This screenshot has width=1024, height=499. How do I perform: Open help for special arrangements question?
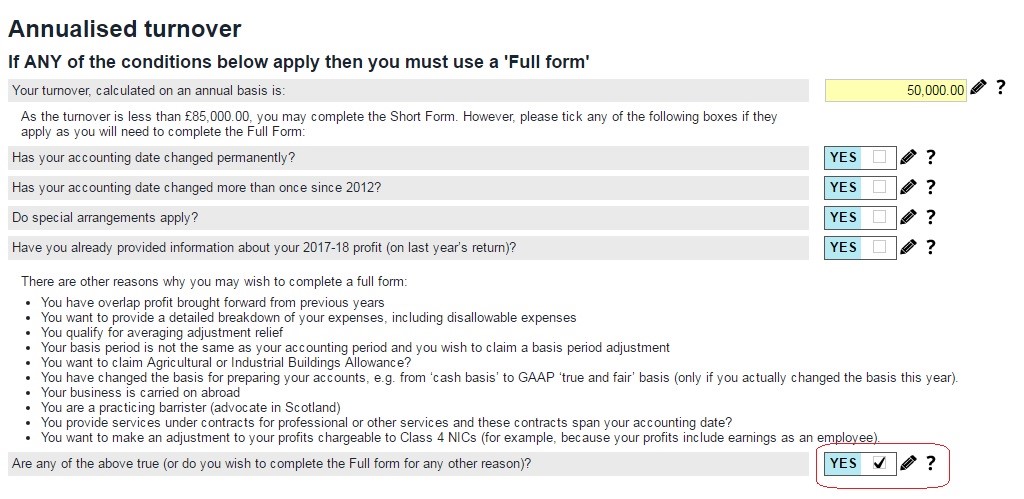pyautogui.click(x=930, y=217)
